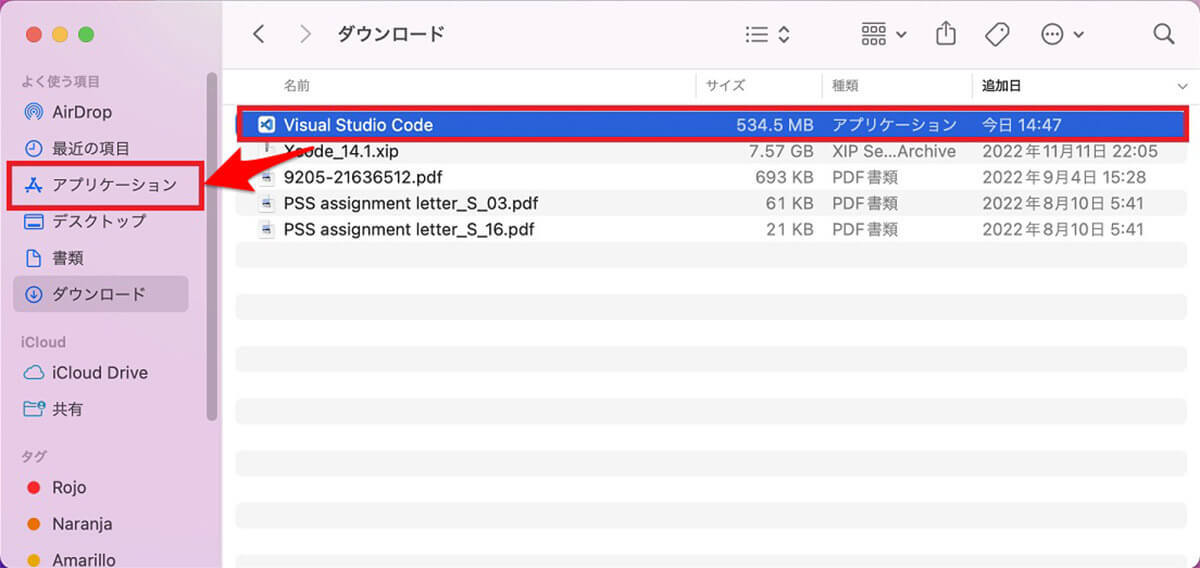Filter by the yellow Amarillo tag
Image resolution: width=1200 pixels, height=568 pixels.
[x=84, y=559]
